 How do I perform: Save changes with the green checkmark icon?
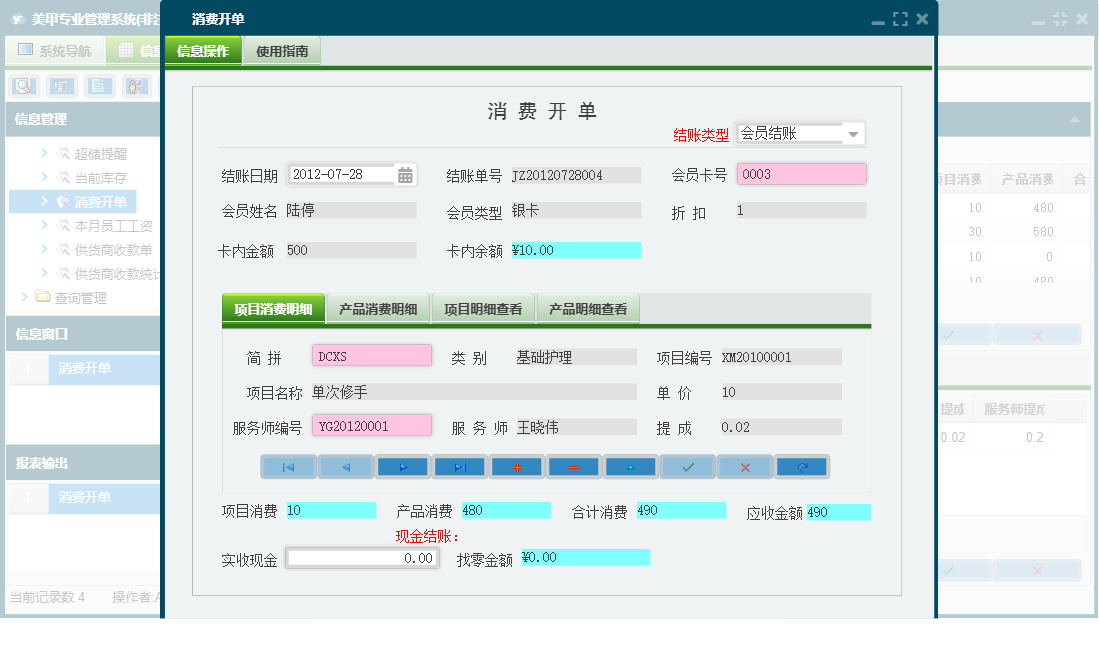688,465
